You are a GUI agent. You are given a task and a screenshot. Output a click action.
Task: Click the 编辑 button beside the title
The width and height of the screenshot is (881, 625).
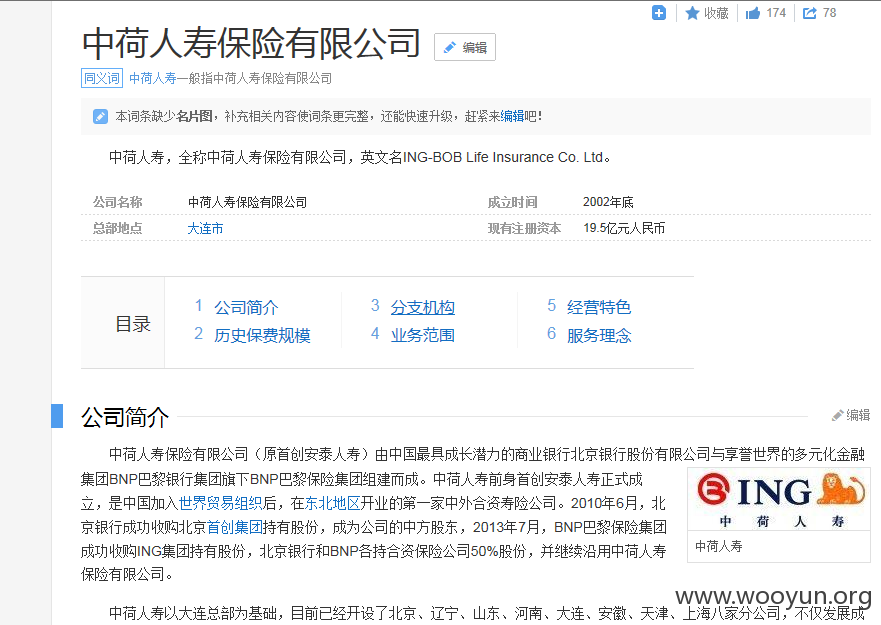pyautogui.click(x=465, y=47)
